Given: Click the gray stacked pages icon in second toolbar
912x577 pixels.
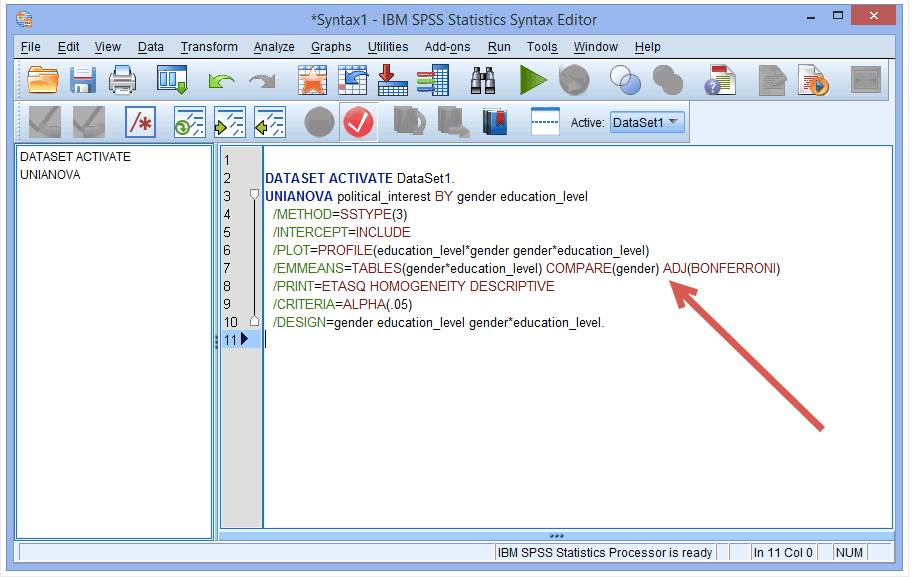Looking at the screenshot, I should 453,122.
